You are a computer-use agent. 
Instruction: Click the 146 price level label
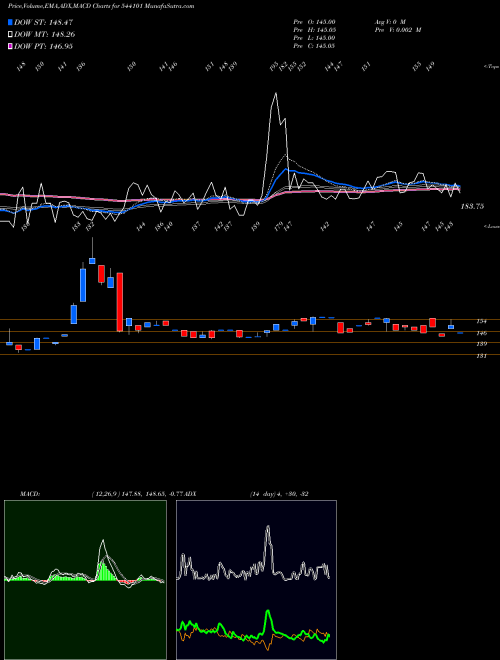tap(481, 333)
